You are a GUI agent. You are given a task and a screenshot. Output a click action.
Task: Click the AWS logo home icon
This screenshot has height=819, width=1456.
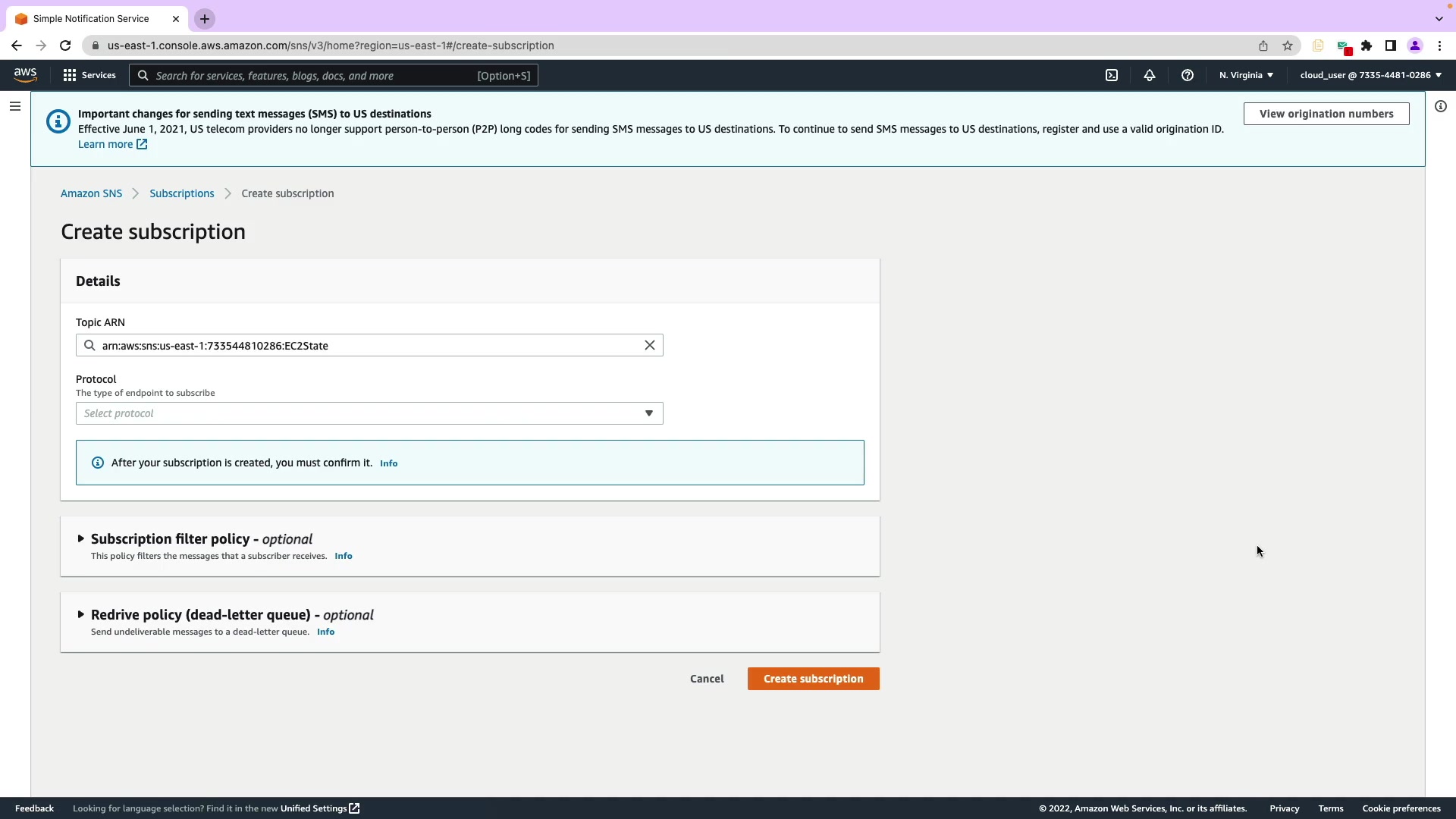(25, 74)
